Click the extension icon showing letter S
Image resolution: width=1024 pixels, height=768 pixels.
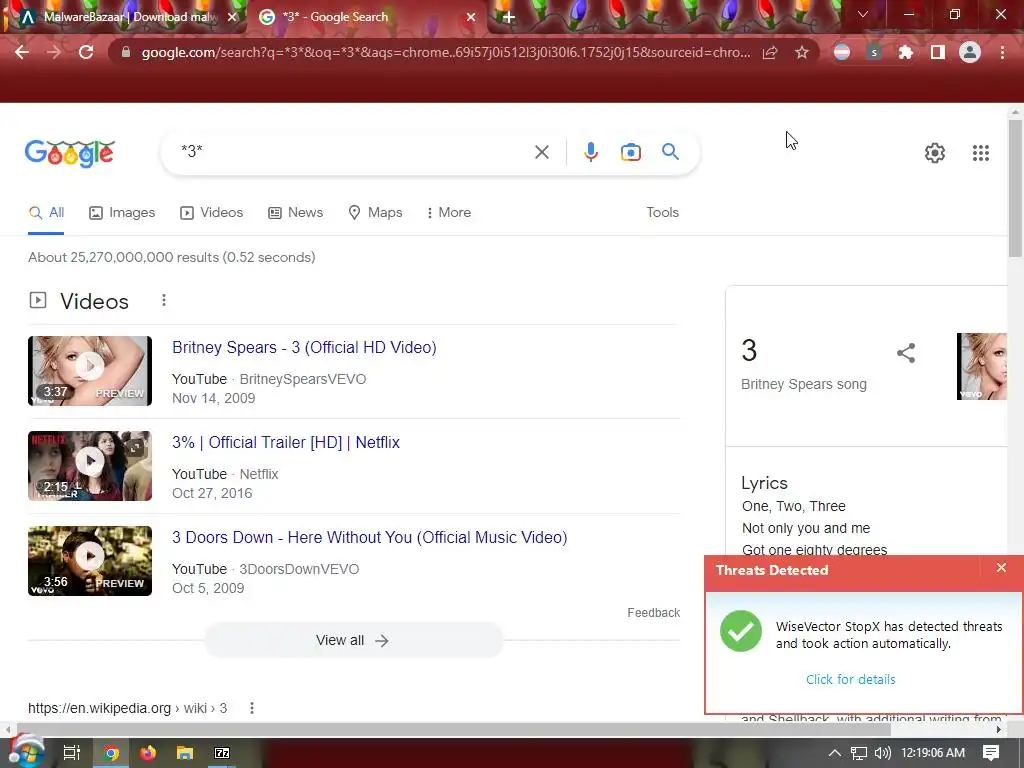[874, 52]
